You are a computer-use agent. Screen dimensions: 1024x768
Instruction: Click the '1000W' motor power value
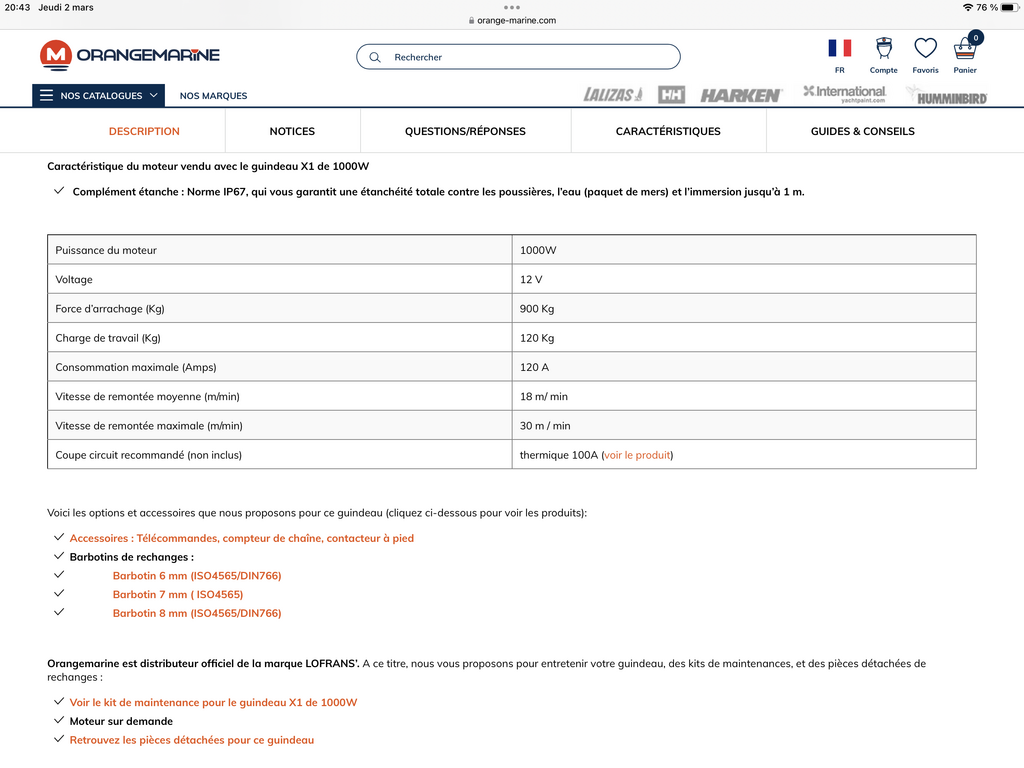(x=538, y=250)
